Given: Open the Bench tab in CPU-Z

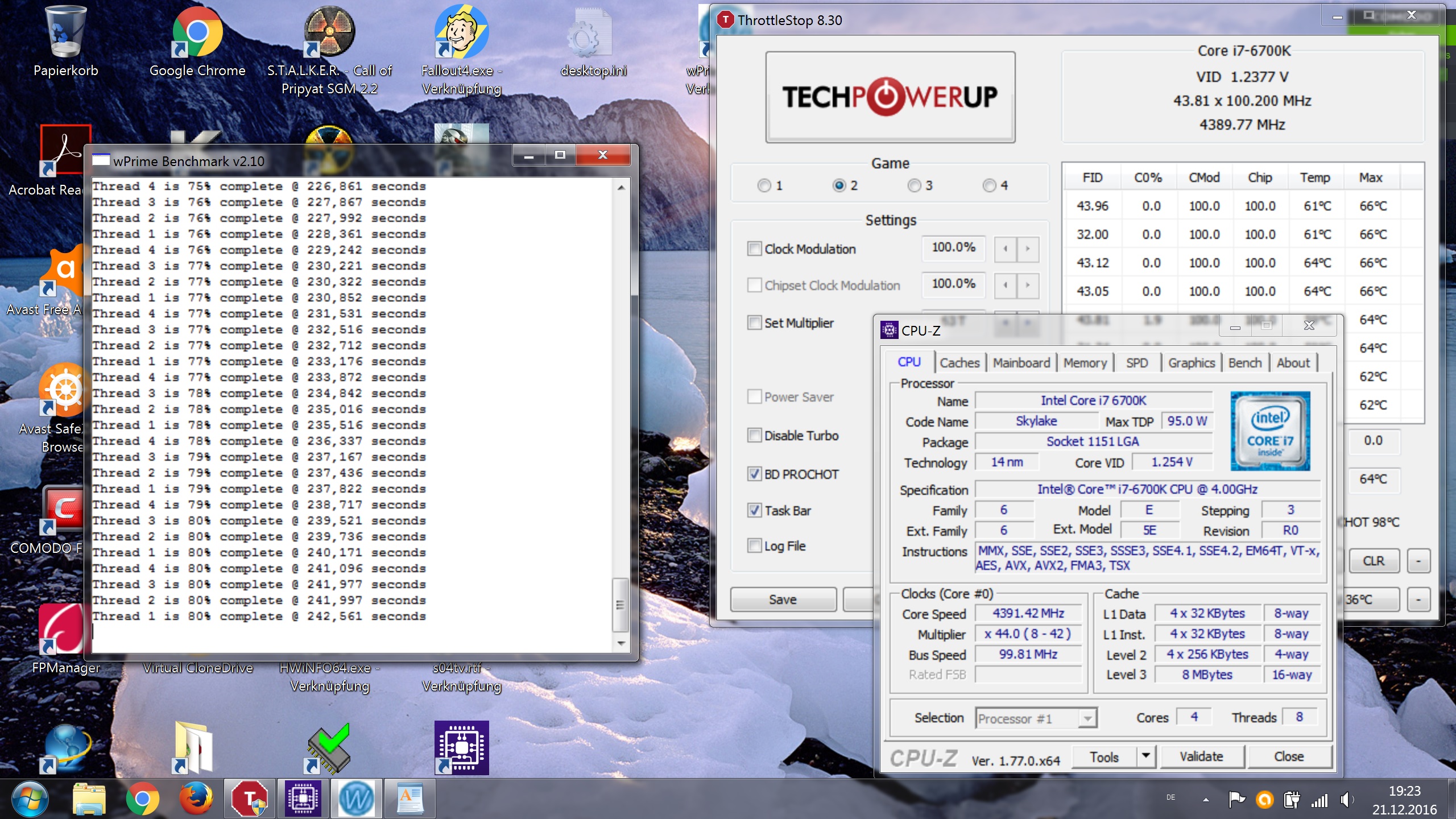Looking at the screenshot, I should [1245, 363].
